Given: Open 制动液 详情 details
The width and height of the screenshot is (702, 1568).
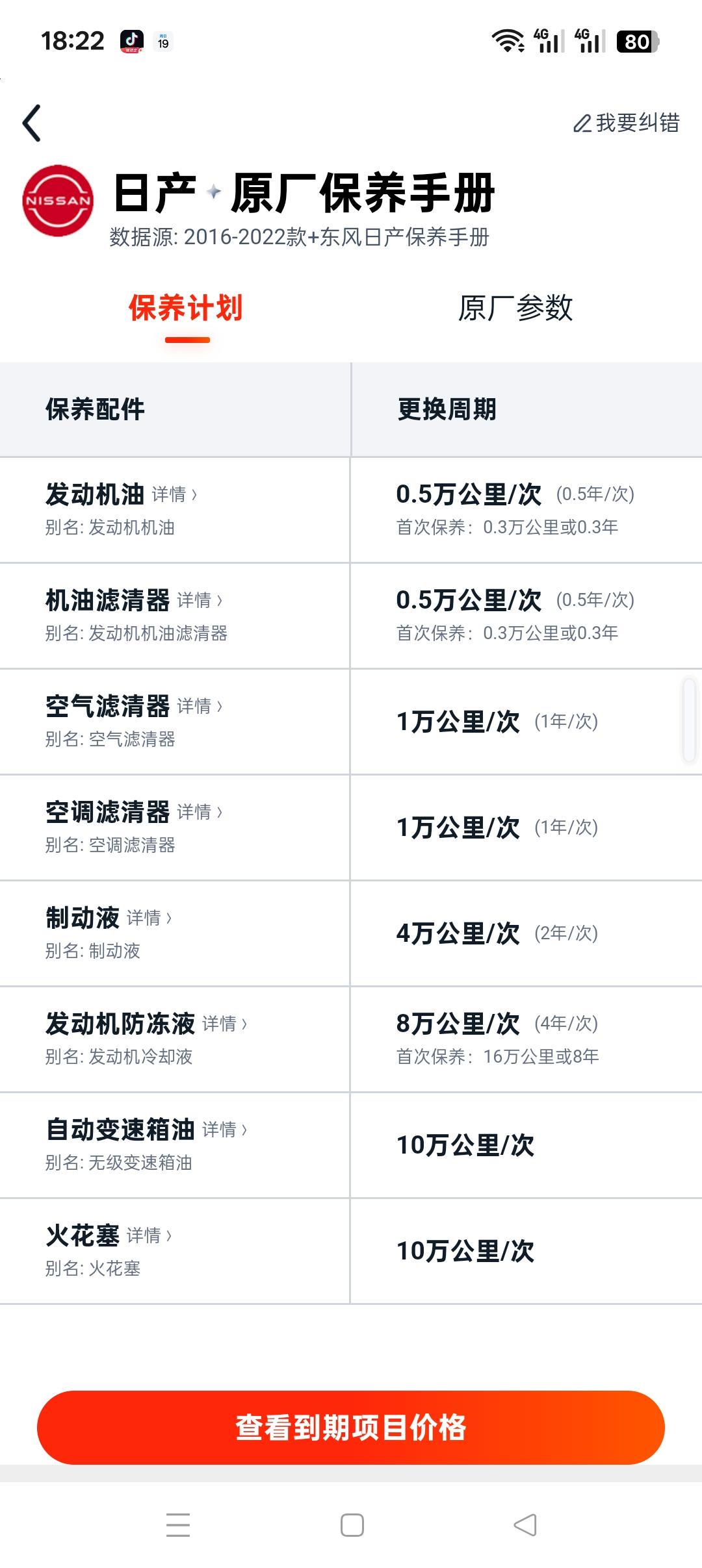Looking at the screenshot, I should pyautogui.click(x=149, y=918).
